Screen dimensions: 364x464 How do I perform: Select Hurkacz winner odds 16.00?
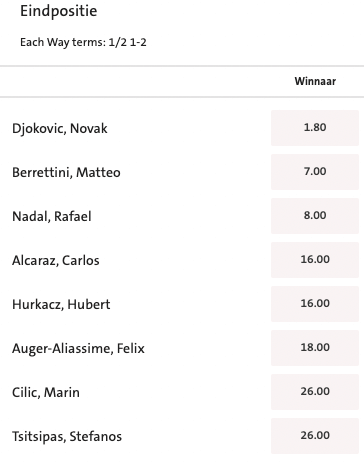pos(315,304)
